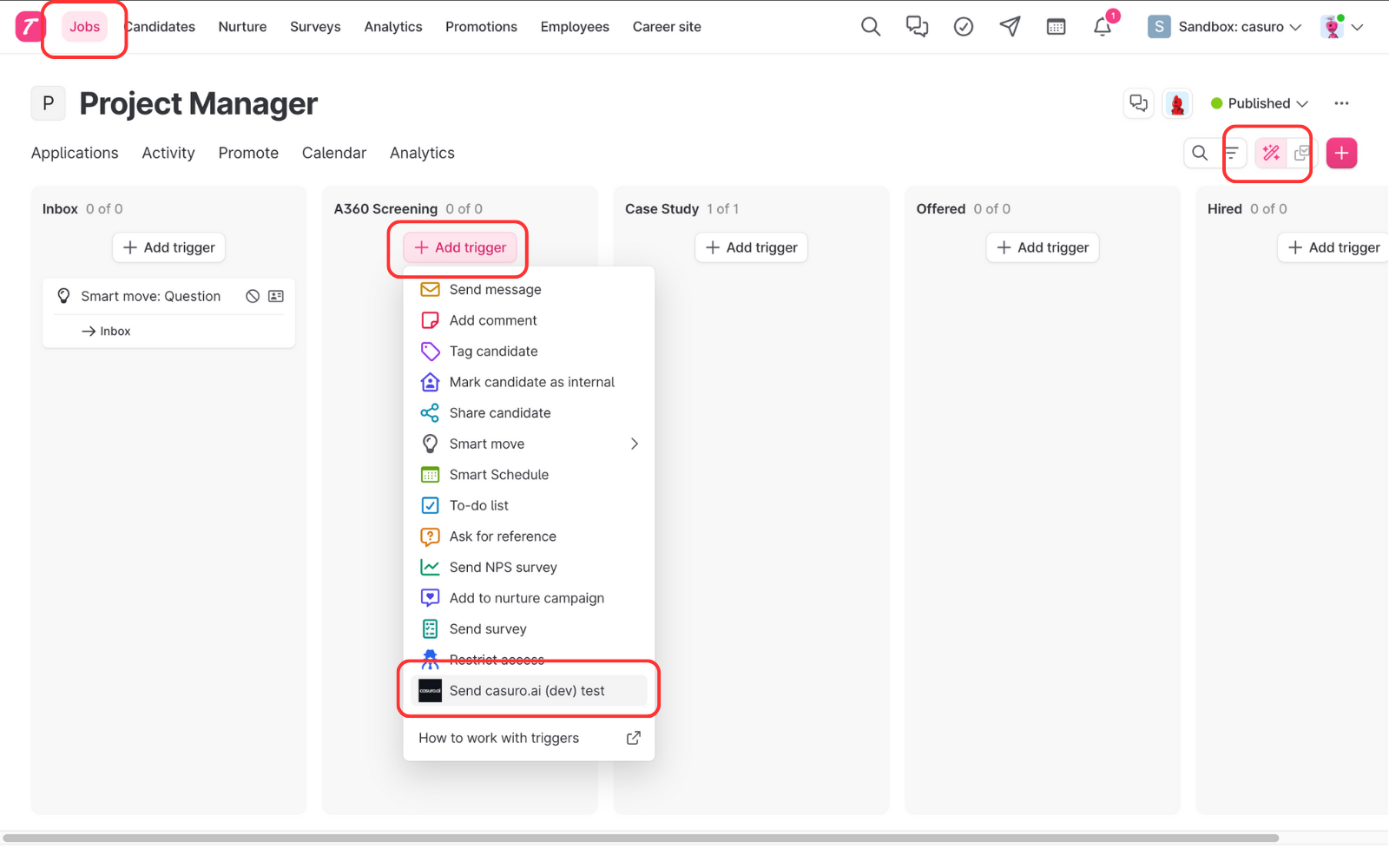
Task: Add trigger in the Hired stage
Action: tap(1334, 247)
